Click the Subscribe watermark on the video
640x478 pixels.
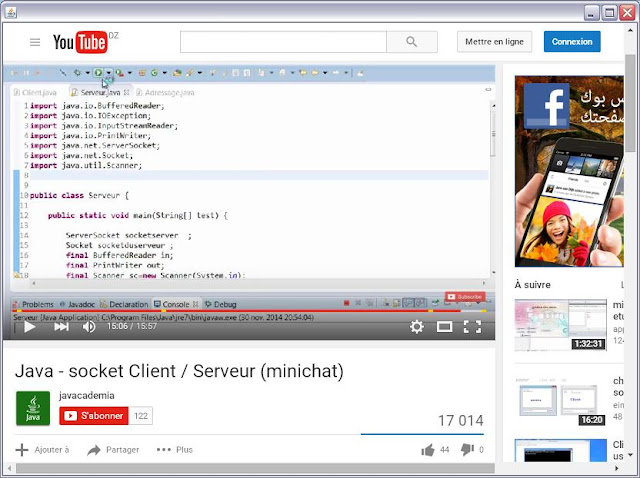tap(465, 297)
